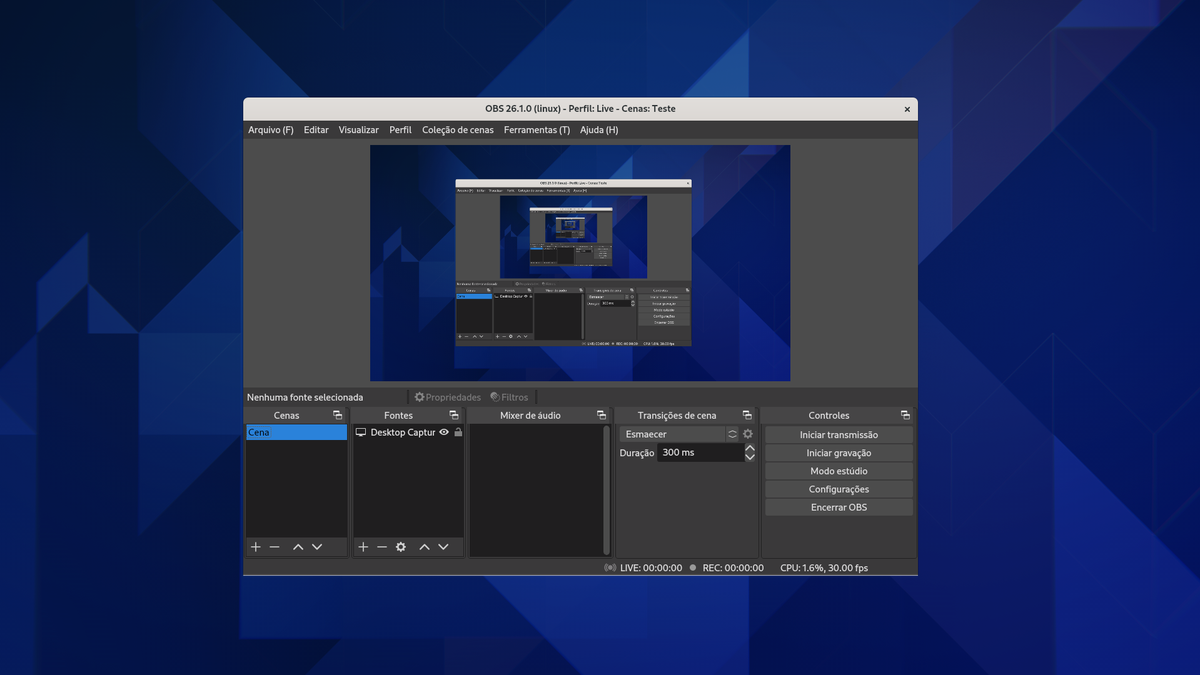Open the Visualizar menu
Image resolution: width=1200 pixels, height=675 pixels.
coord(359,130)
